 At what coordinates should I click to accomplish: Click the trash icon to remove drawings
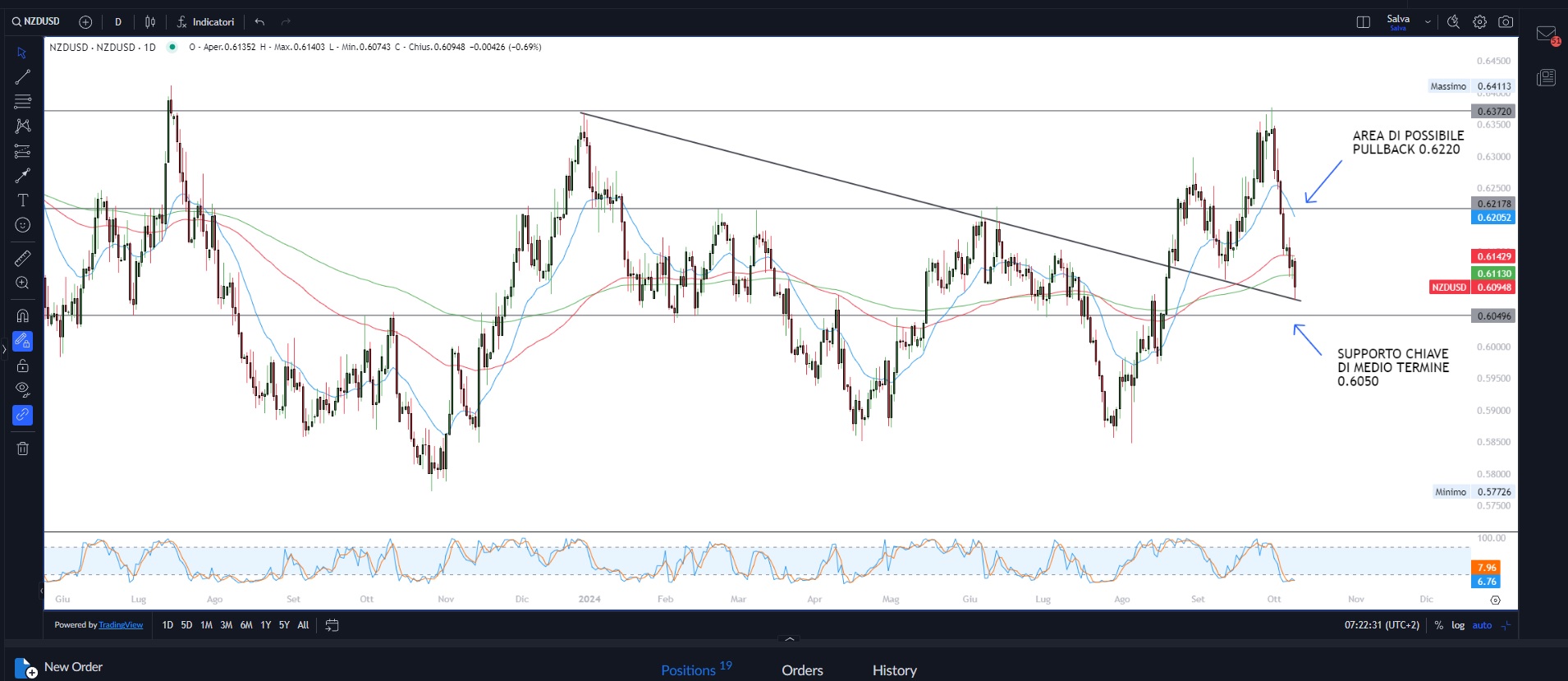[x=23, y=449]
